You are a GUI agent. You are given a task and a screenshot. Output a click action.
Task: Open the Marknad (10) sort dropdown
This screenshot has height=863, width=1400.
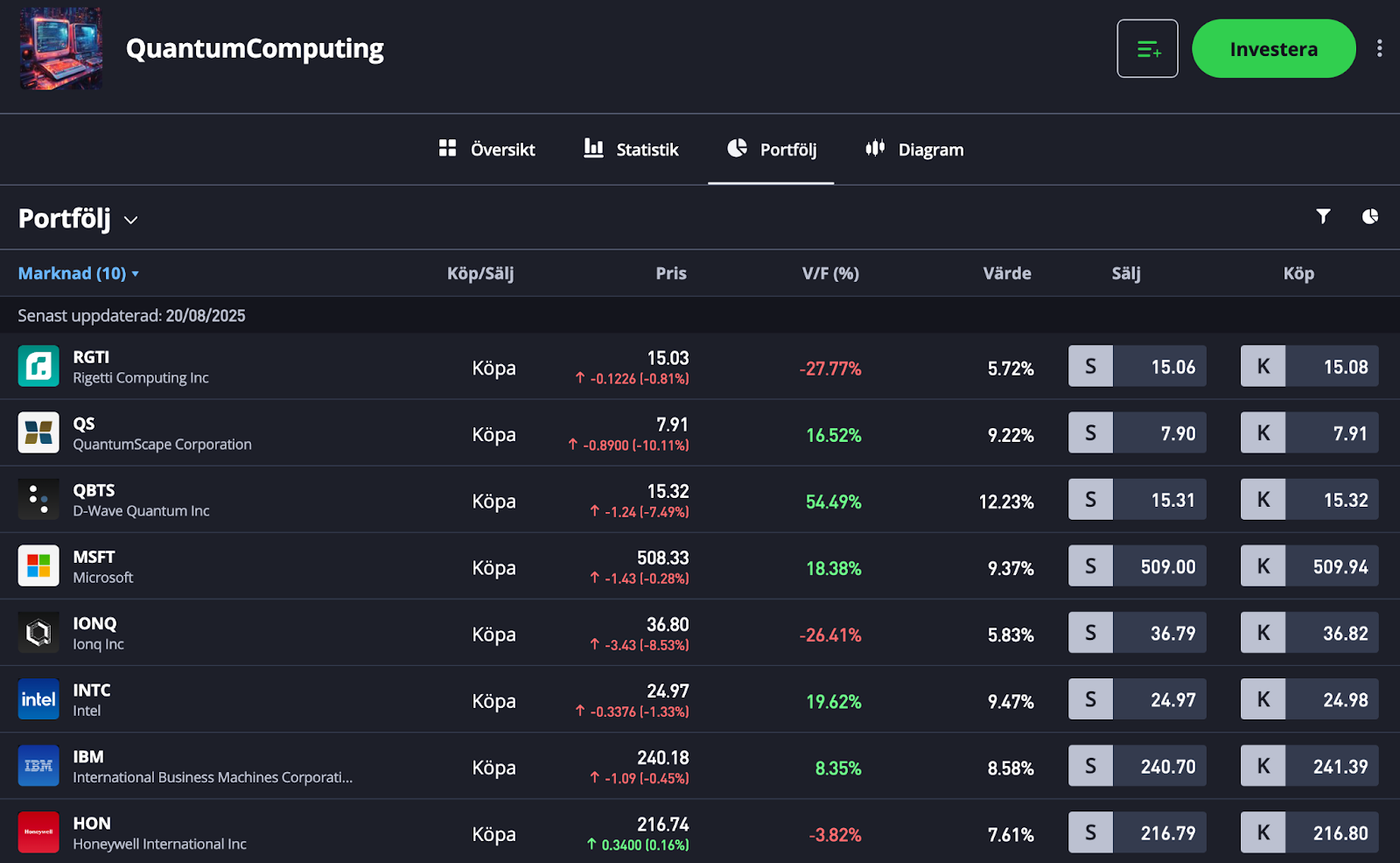79,274
